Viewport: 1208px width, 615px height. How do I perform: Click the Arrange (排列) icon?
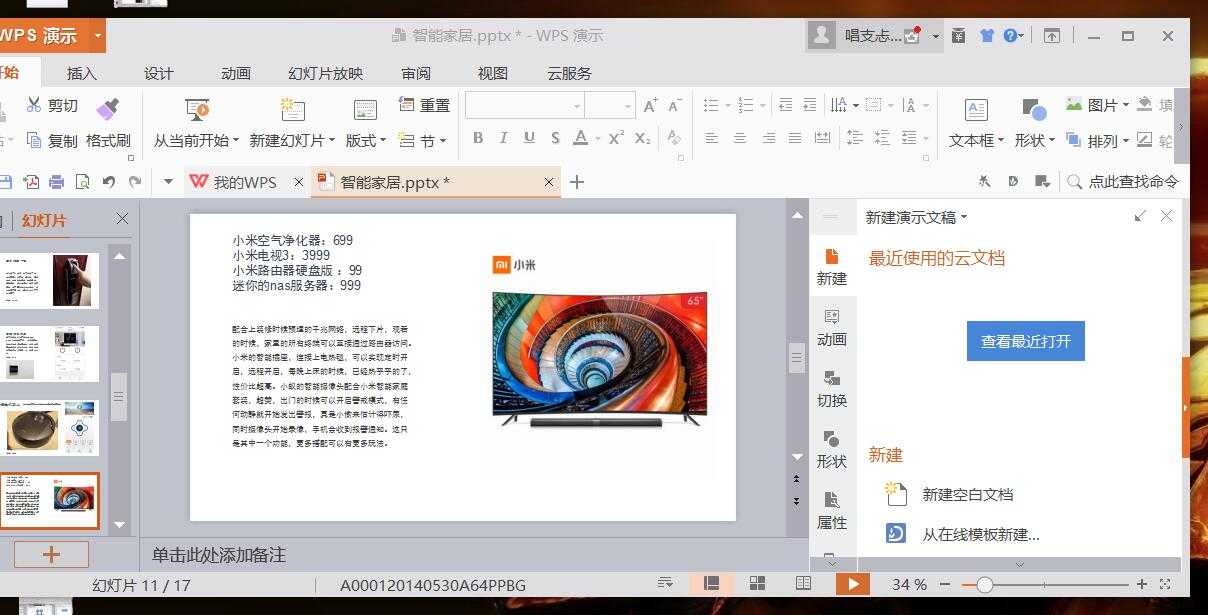coord(1074,140)
